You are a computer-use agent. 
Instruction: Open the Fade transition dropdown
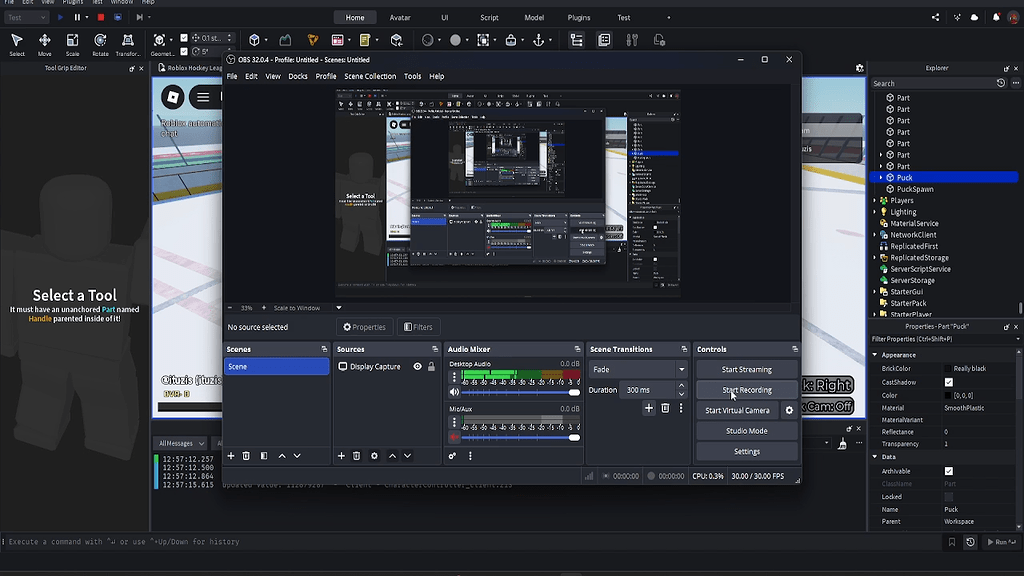pyautogui.click(x=637, y=369)
